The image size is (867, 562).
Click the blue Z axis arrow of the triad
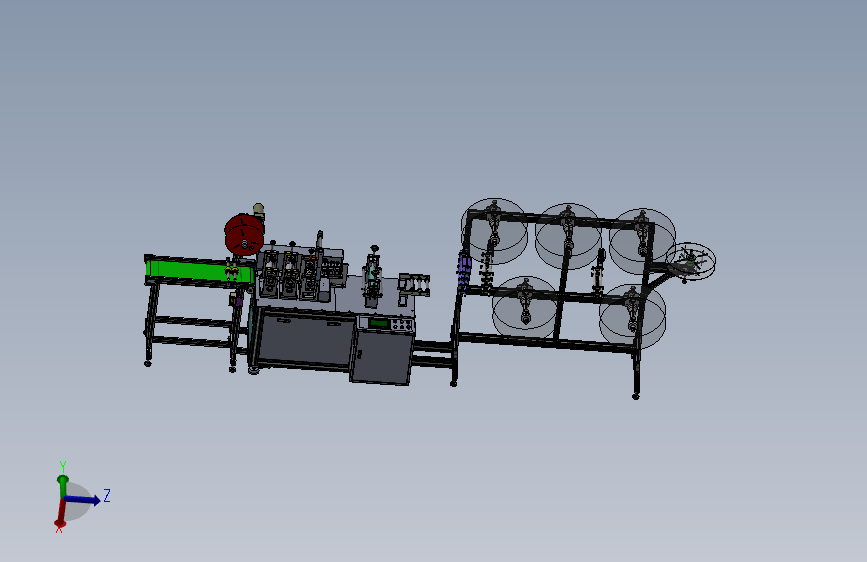click(x=83, y=499)
